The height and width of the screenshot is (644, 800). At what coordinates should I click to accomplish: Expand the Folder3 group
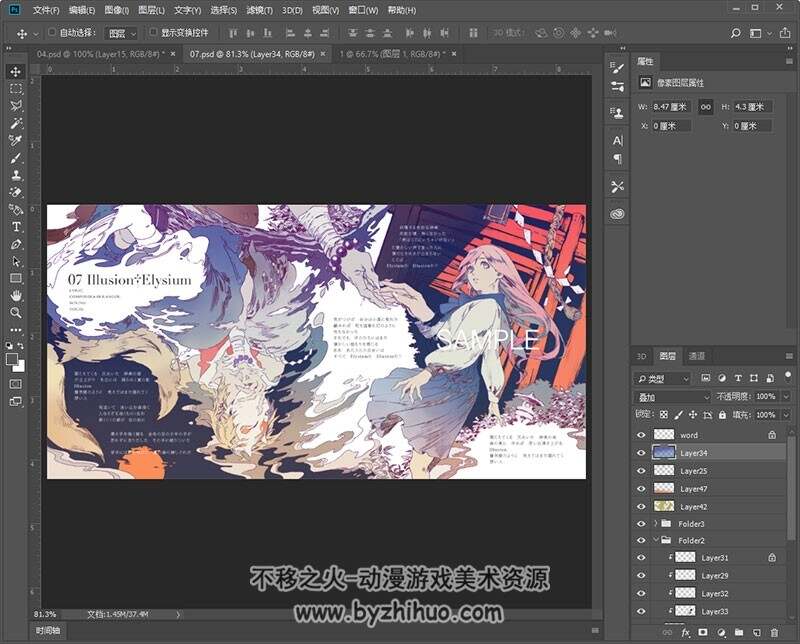click(x=656, y=523)
